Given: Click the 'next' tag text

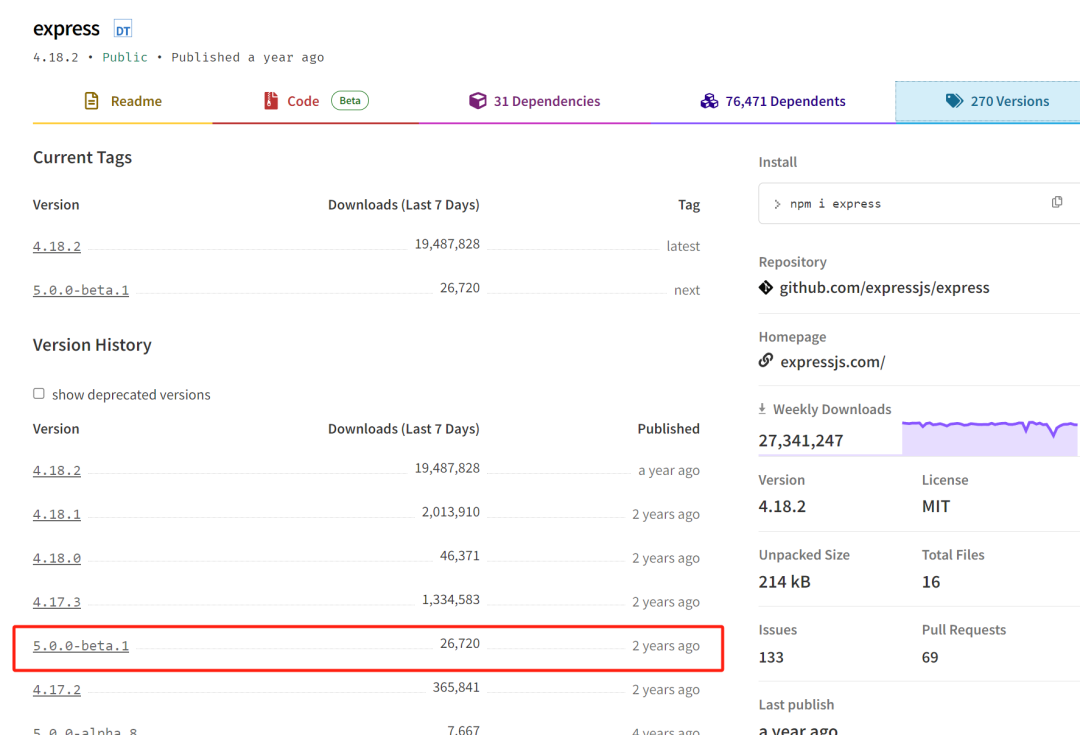Looking at the screenshot, I should tap(687, 290).
